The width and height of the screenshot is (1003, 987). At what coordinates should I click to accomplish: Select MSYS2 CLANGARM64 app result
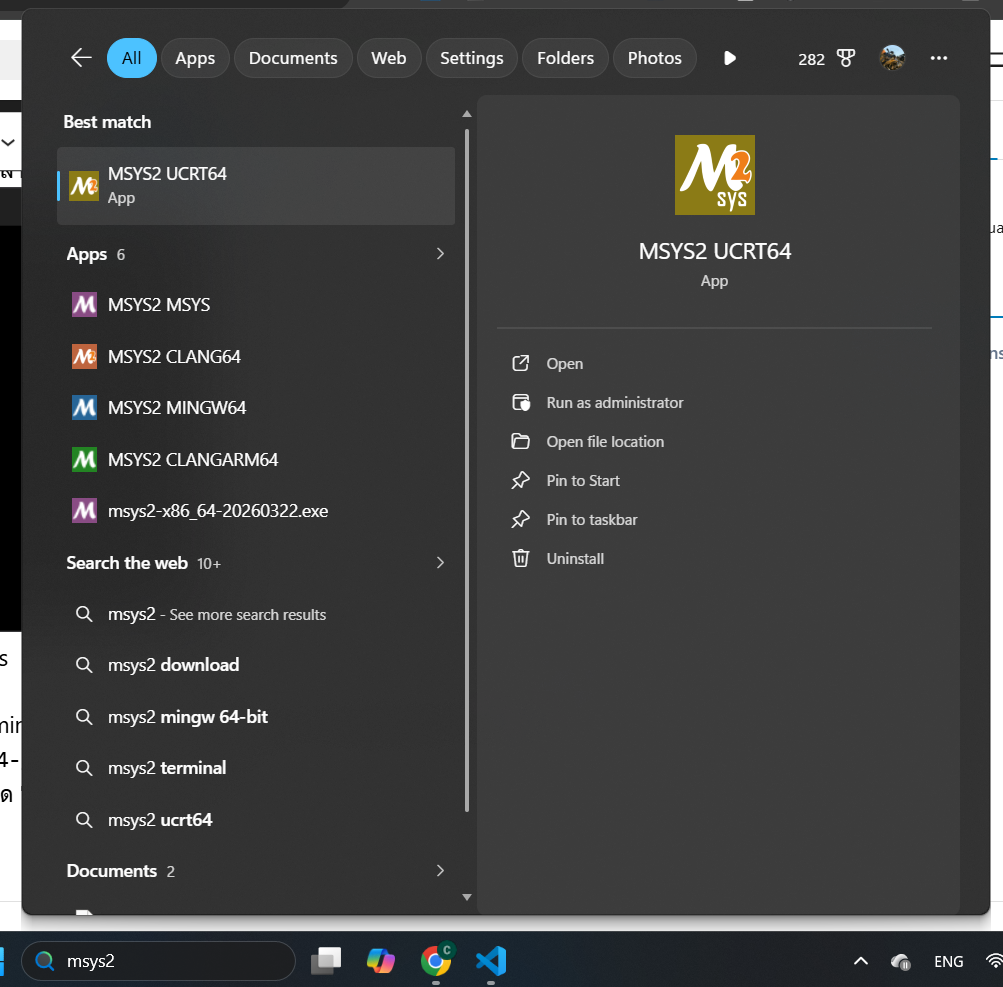point(192,460)
